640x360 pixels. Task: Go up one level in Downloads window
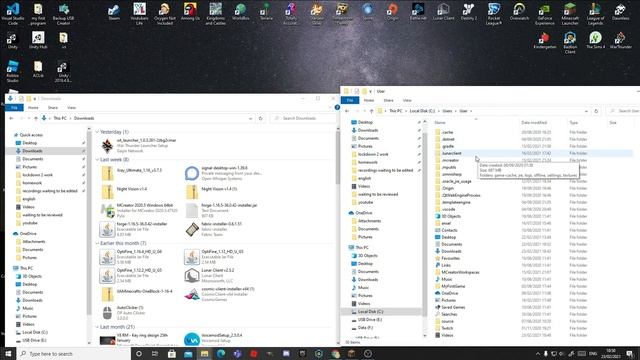[36, 118]
